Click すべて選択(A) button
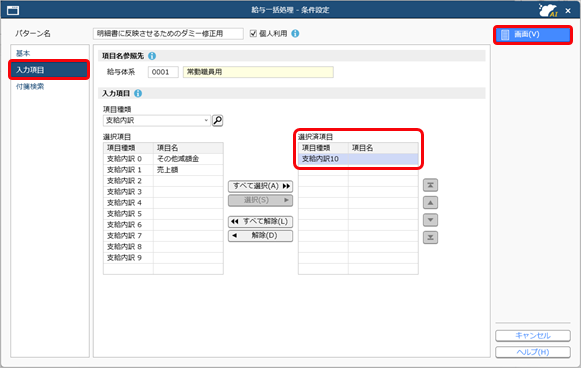Image resolution: width=581 pixels, height=368 pixels. coord(260,186)
